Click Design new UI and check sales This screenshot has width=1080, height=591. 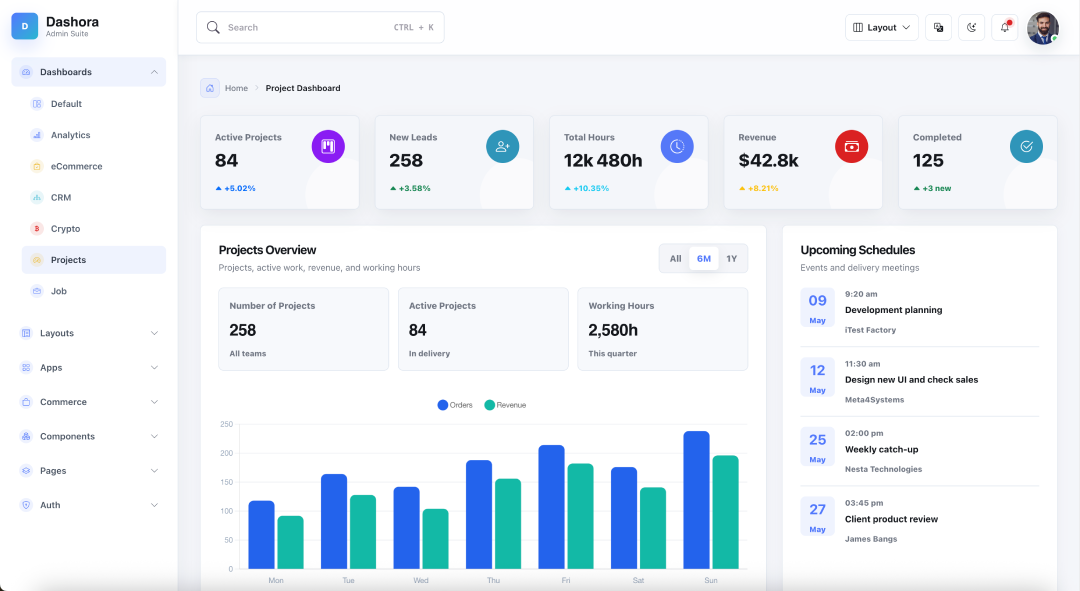click(x=911, y=380)
